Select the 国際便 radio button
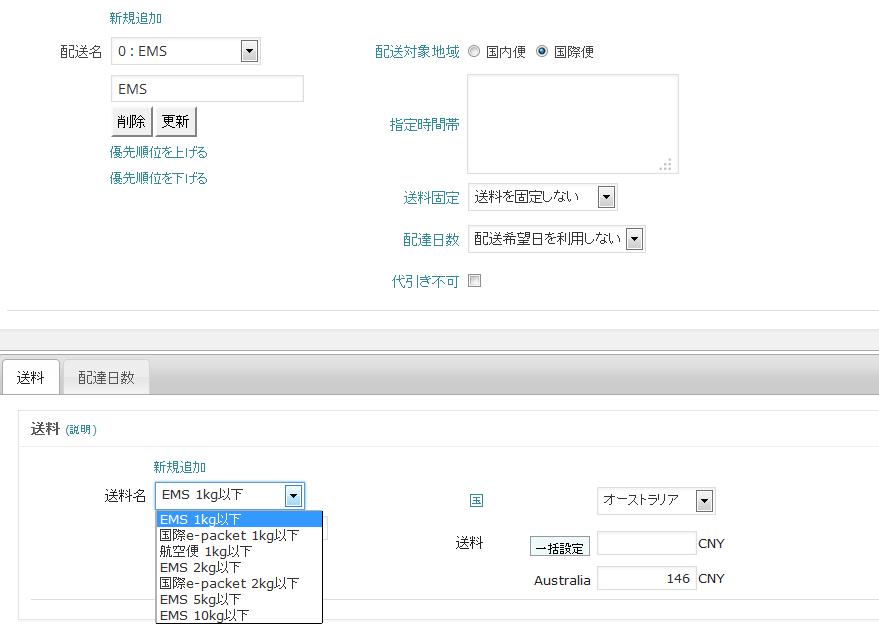The width and height of the screenshot is (879, 634). tap(542, 52)
